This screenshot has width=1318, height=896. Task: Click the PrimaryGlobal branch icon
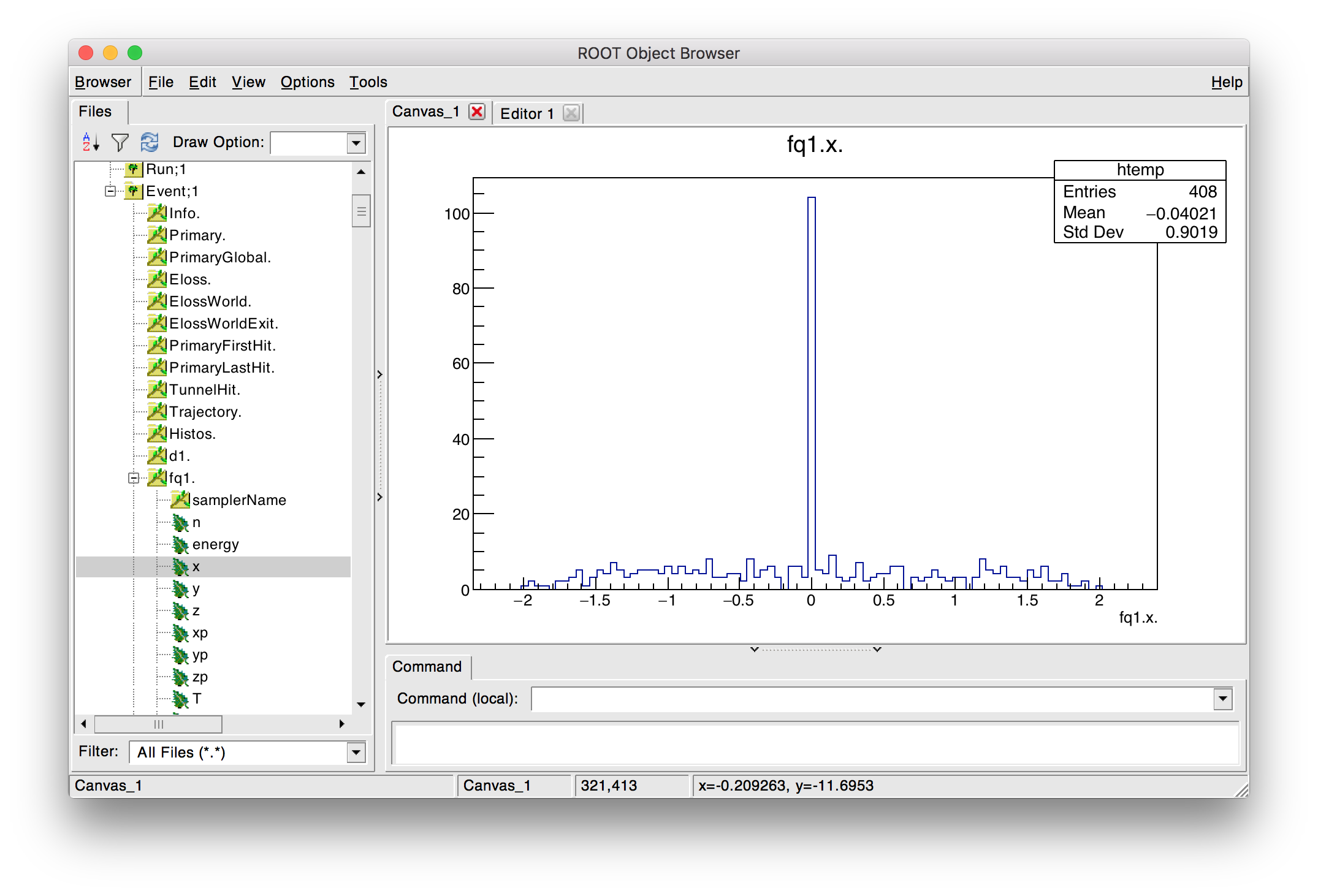click(157, 257)
